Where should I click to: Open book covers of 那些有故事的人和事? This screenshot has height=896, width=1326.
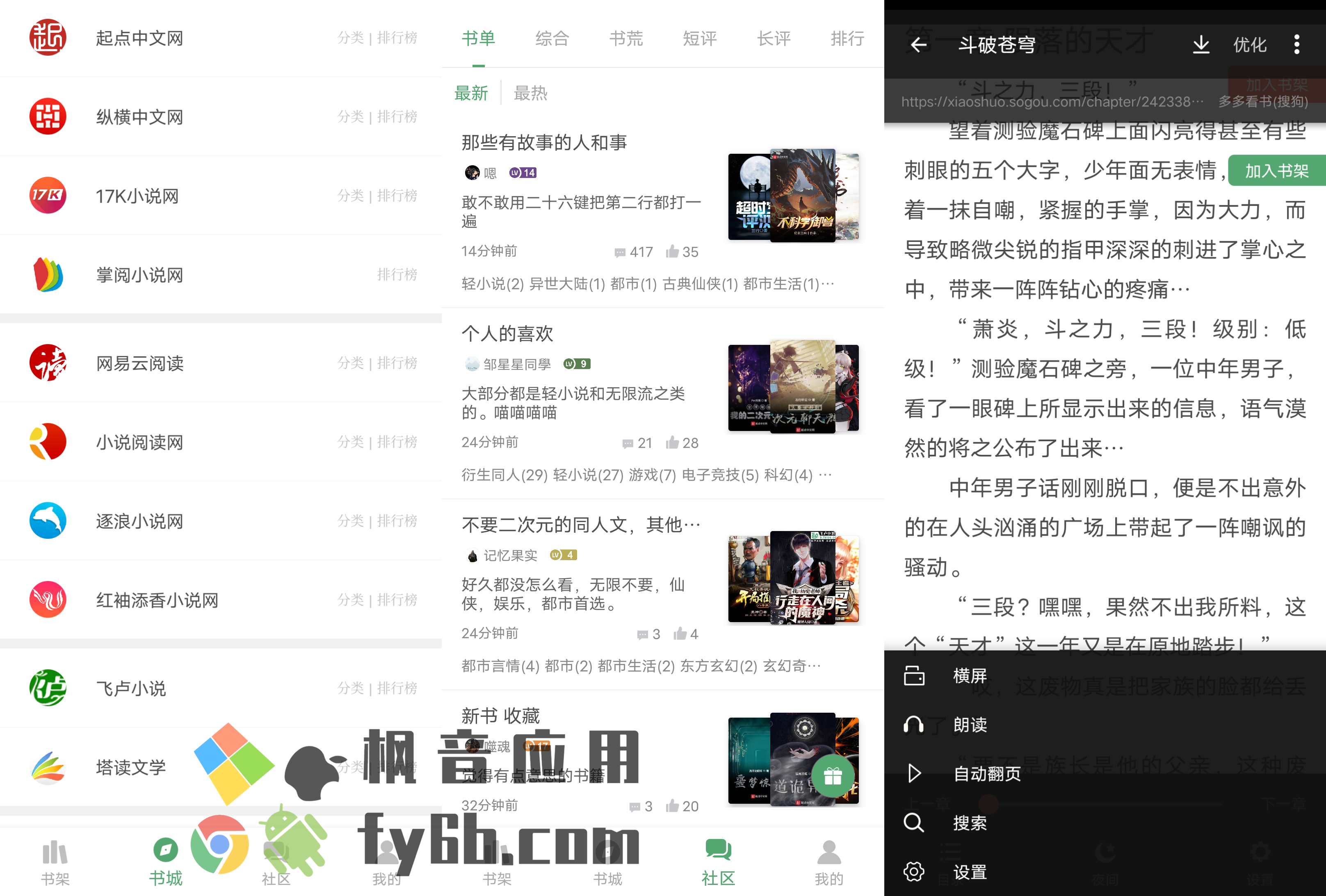(x=794, y=196)
